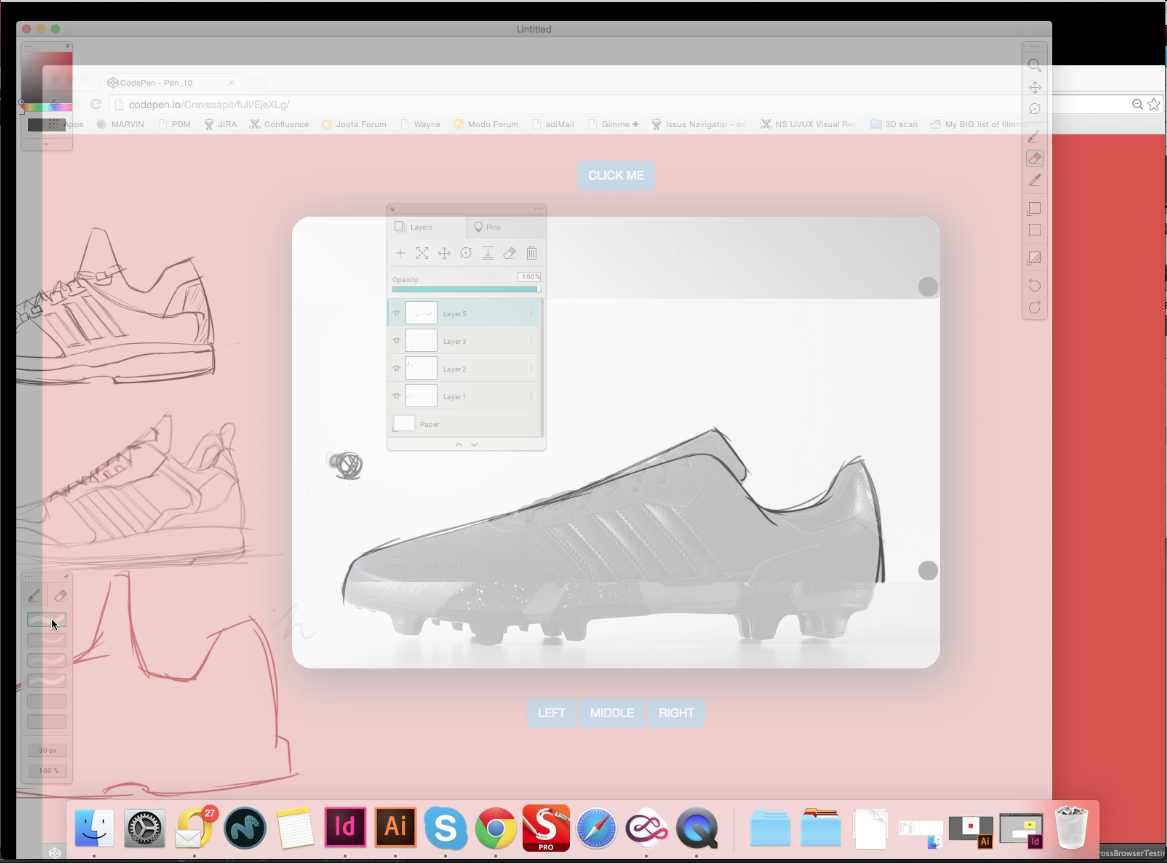
Task: Select the brush icon in brush panel
Action: [x=34, y=595]
